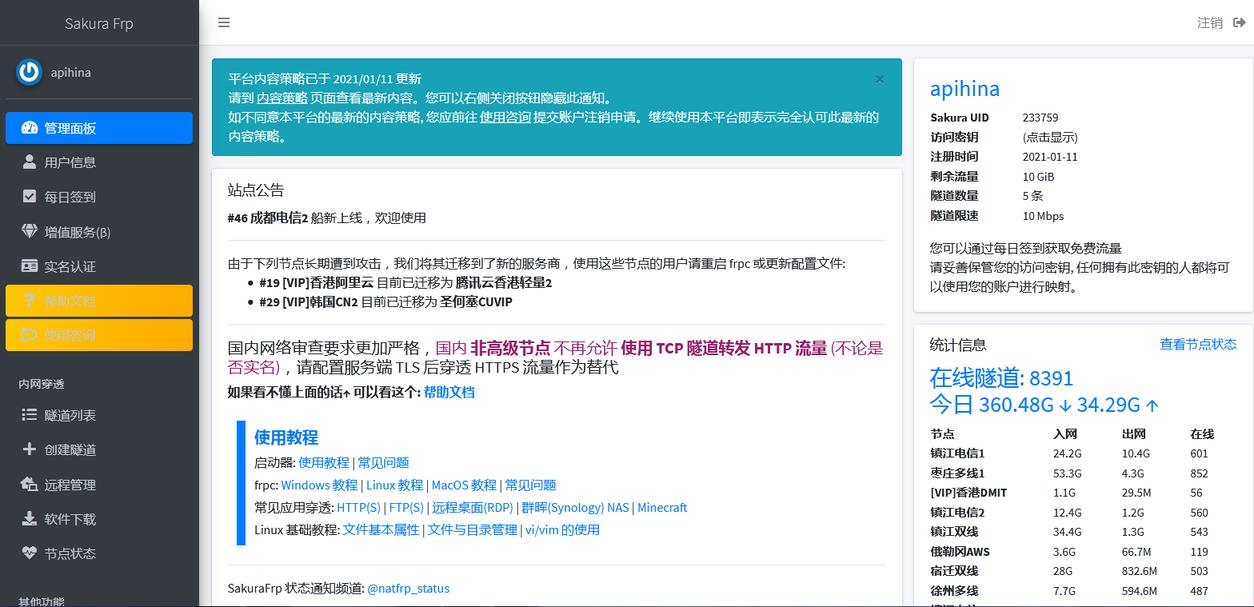Click the 用户信息 person icon
Image resolution: width=1254 pixels, height=607 pixels.
click(x=29, y=162)
